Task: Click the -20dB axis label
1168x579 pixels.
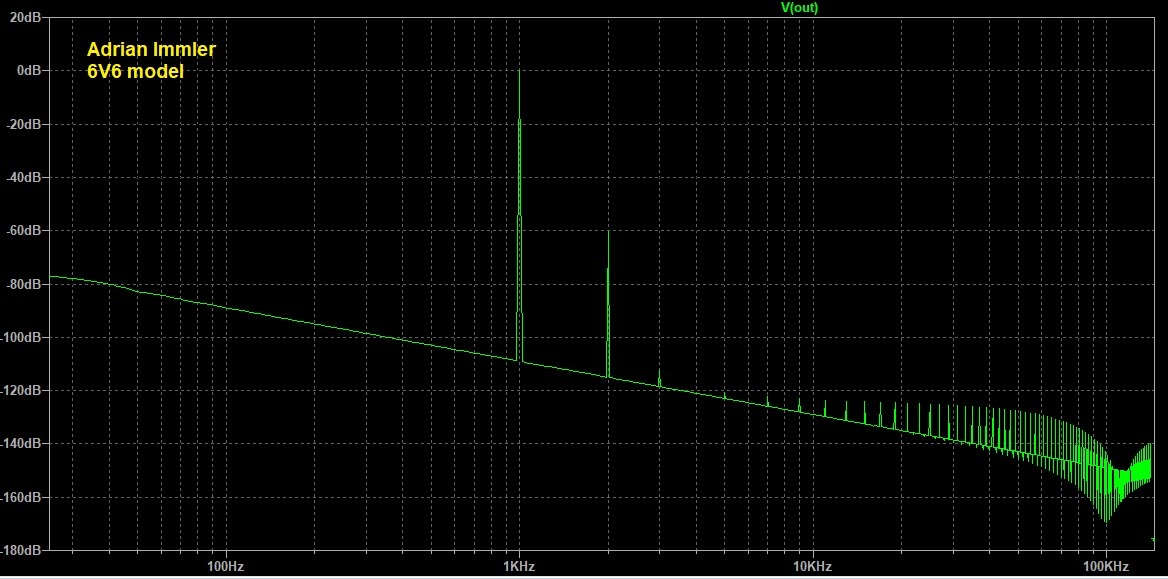Action: click(24, 124)
